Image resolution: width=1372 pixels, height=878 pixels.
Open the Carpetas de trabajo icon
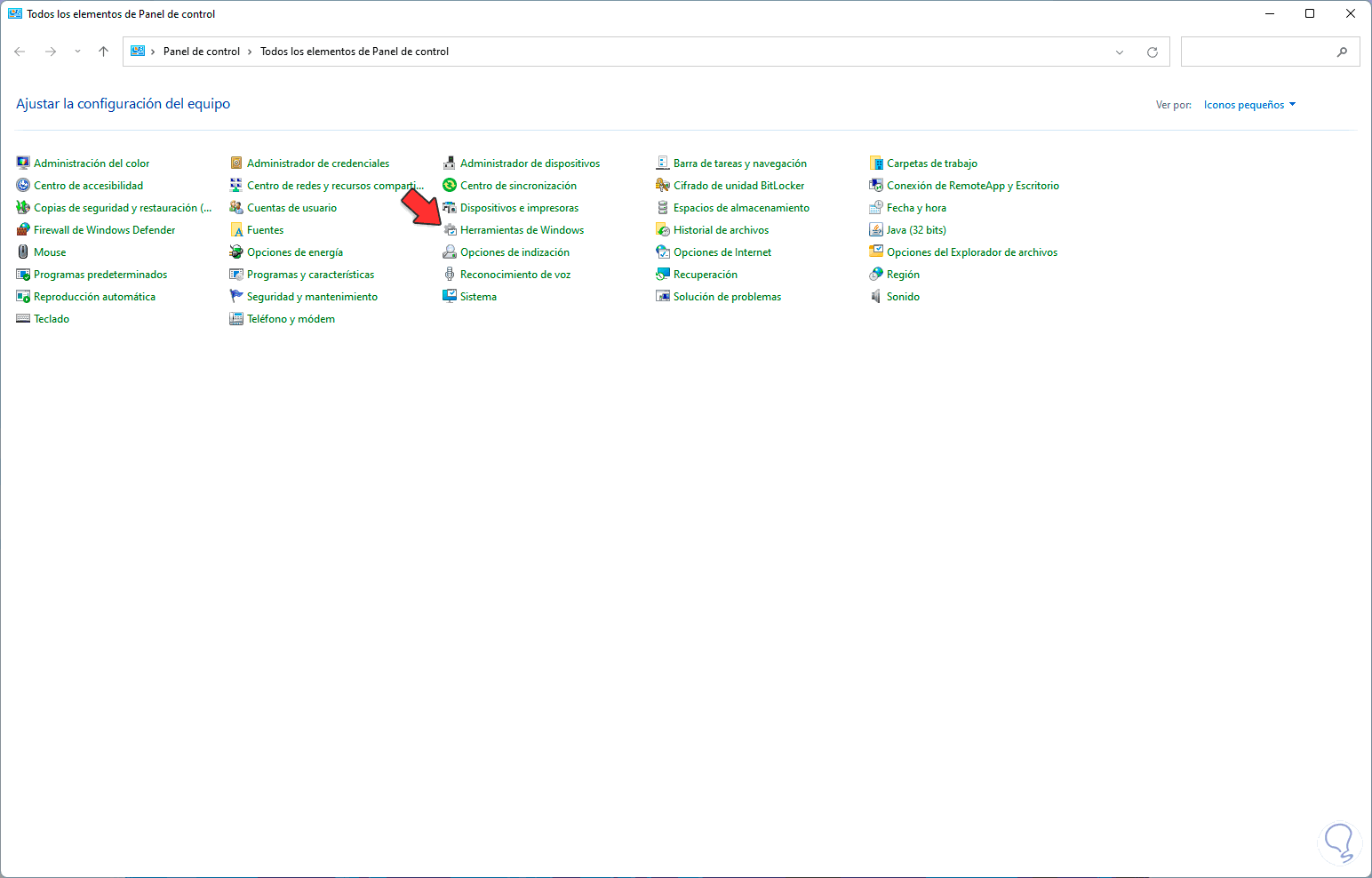[876, 163]
